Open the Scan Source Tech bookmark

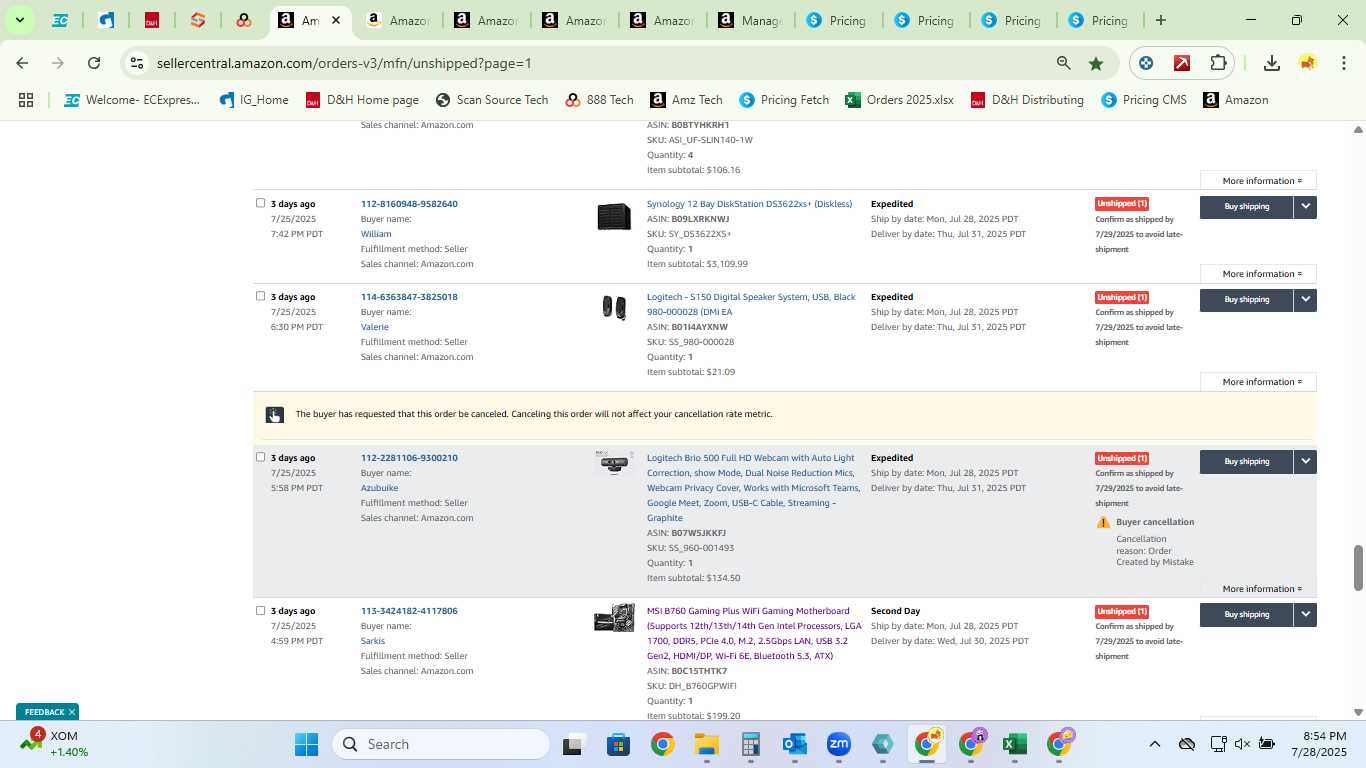point(492,100)
